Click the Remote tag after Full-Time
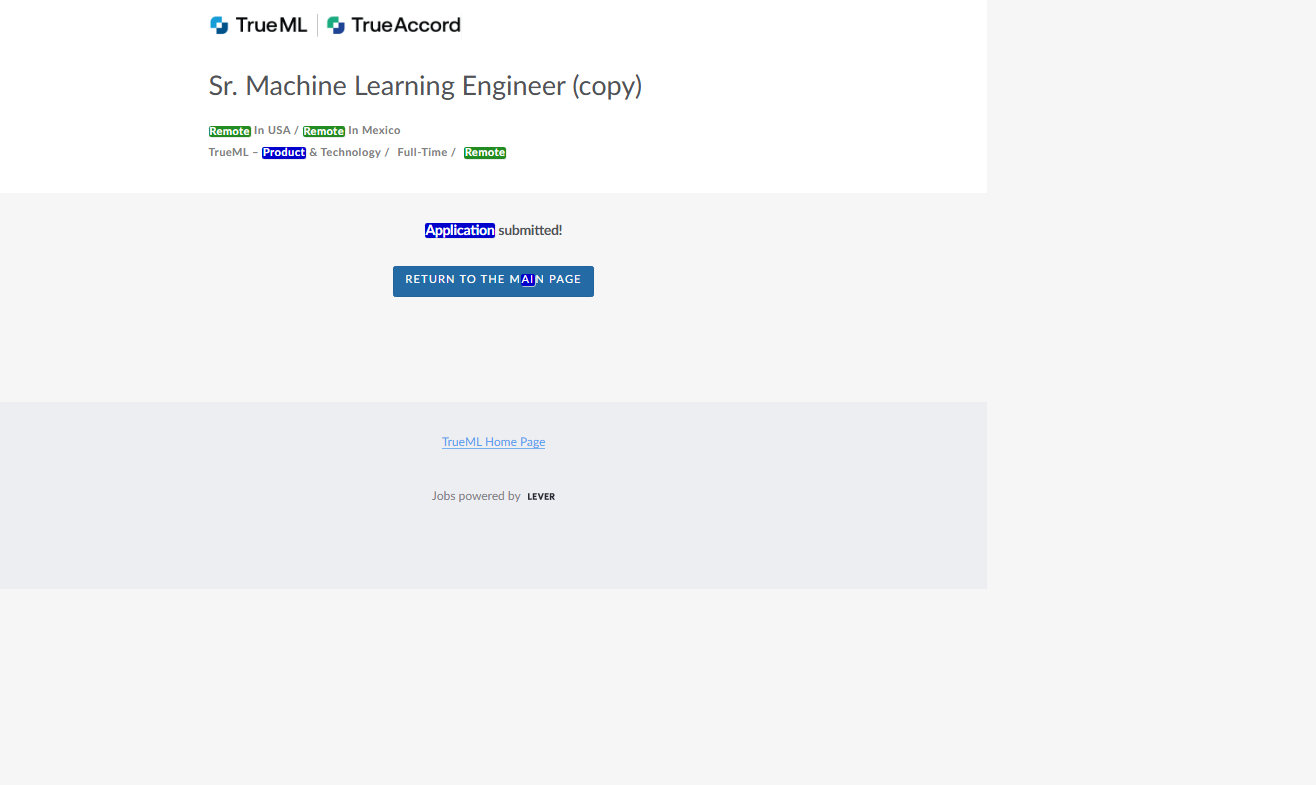The width and height of the screenshot is (1316, 785). (485, 153)
